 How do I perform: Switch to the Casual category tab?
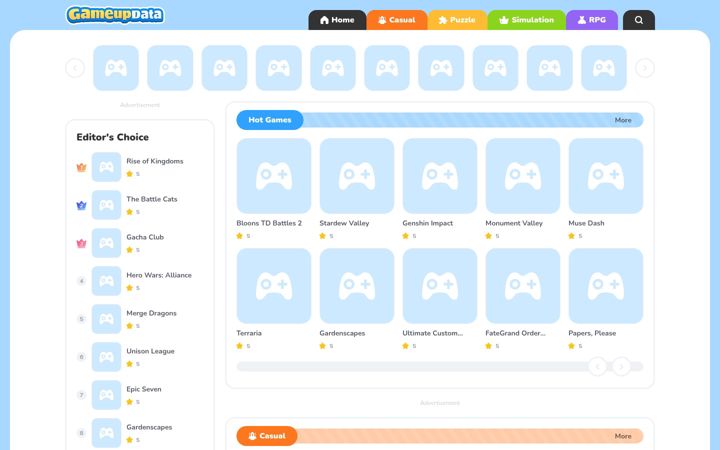tap(397, 20)
